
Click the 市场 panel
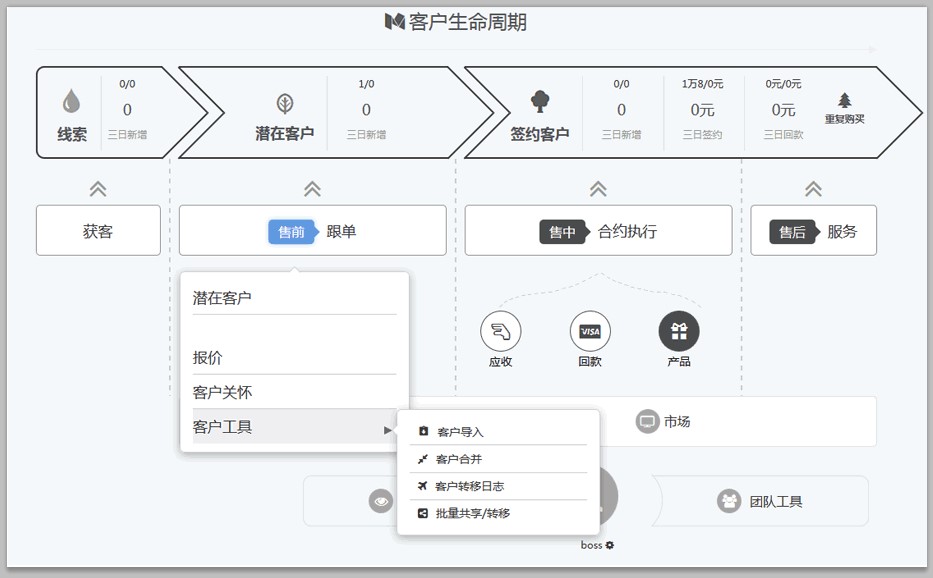pyautogui.click(x=738, y=421)
